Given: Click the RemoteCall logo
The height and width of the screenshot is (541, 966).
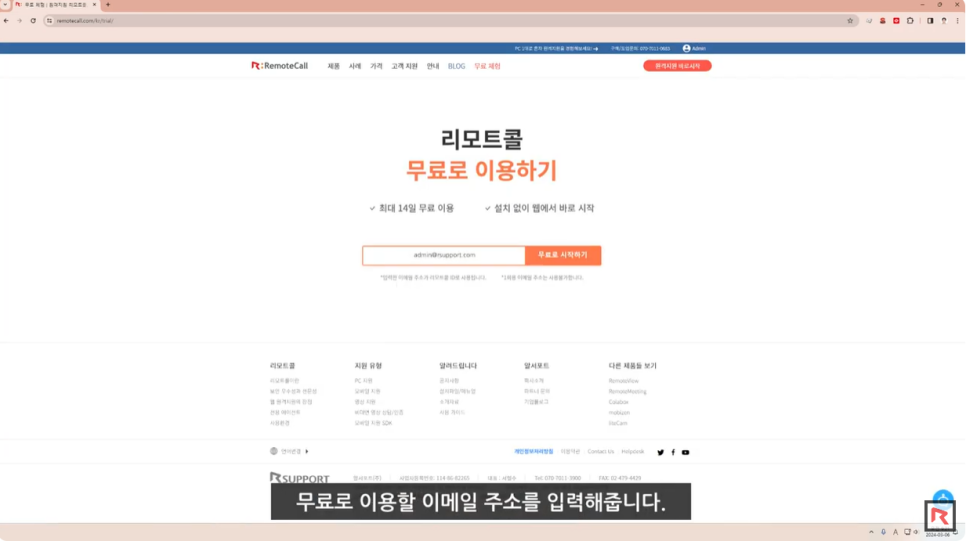Looking at the screenshot, I should tap(279, 66).
